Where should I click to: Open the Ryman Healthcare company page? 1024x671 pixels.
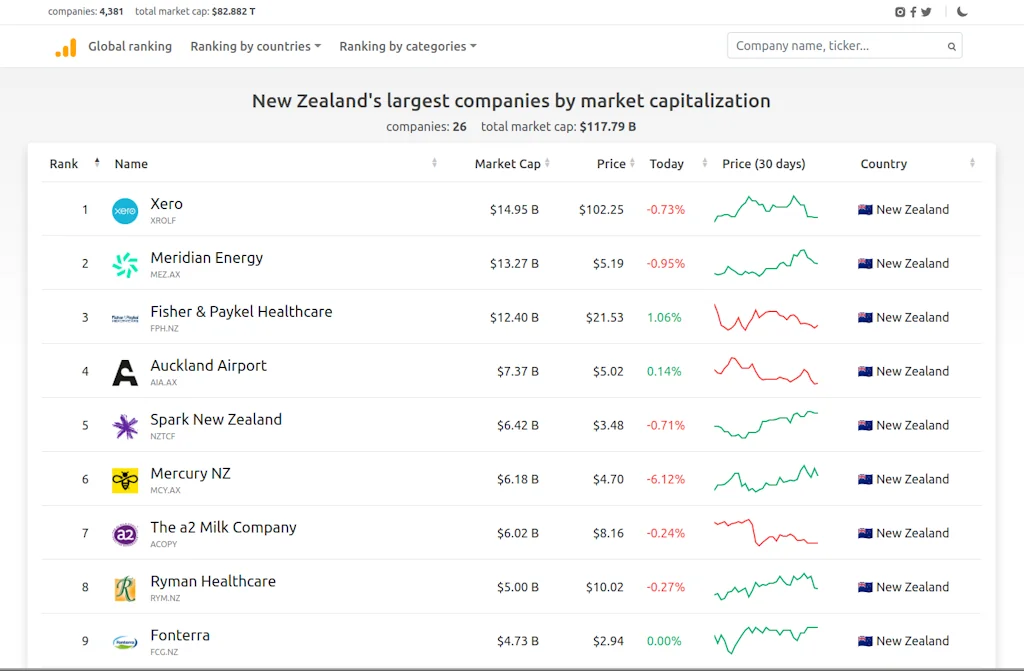pyautogui.click(x=213, y=581)
